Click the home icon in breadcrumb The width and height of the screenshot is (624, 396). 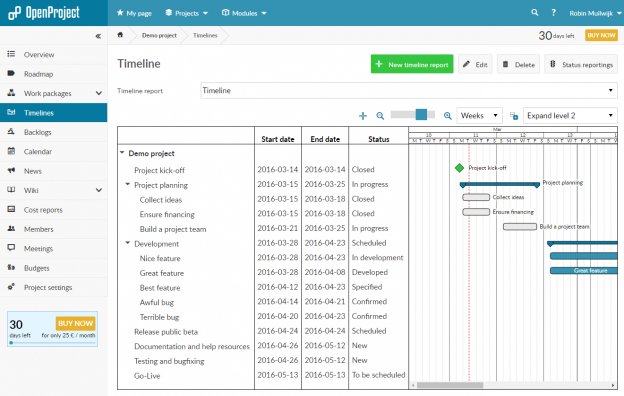click(120, 35)
